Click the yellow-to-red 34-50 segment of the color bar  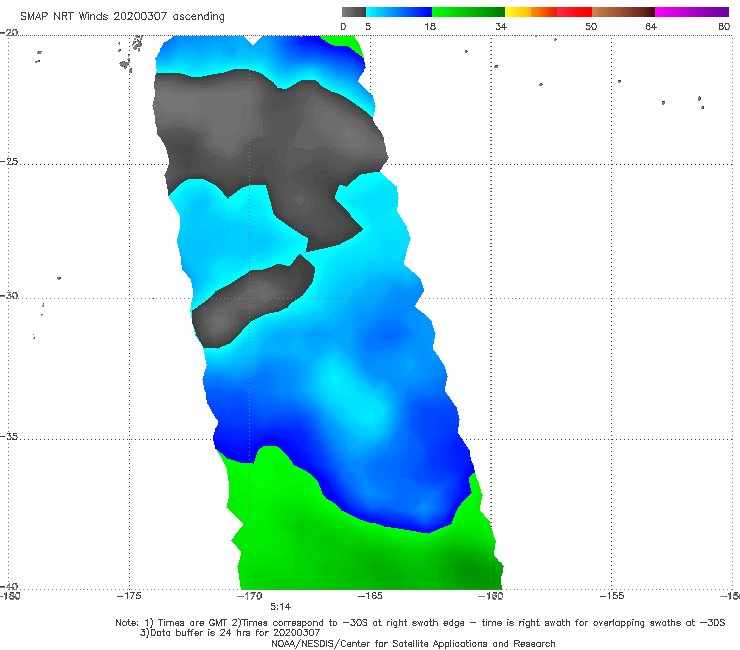coord(548,12)
